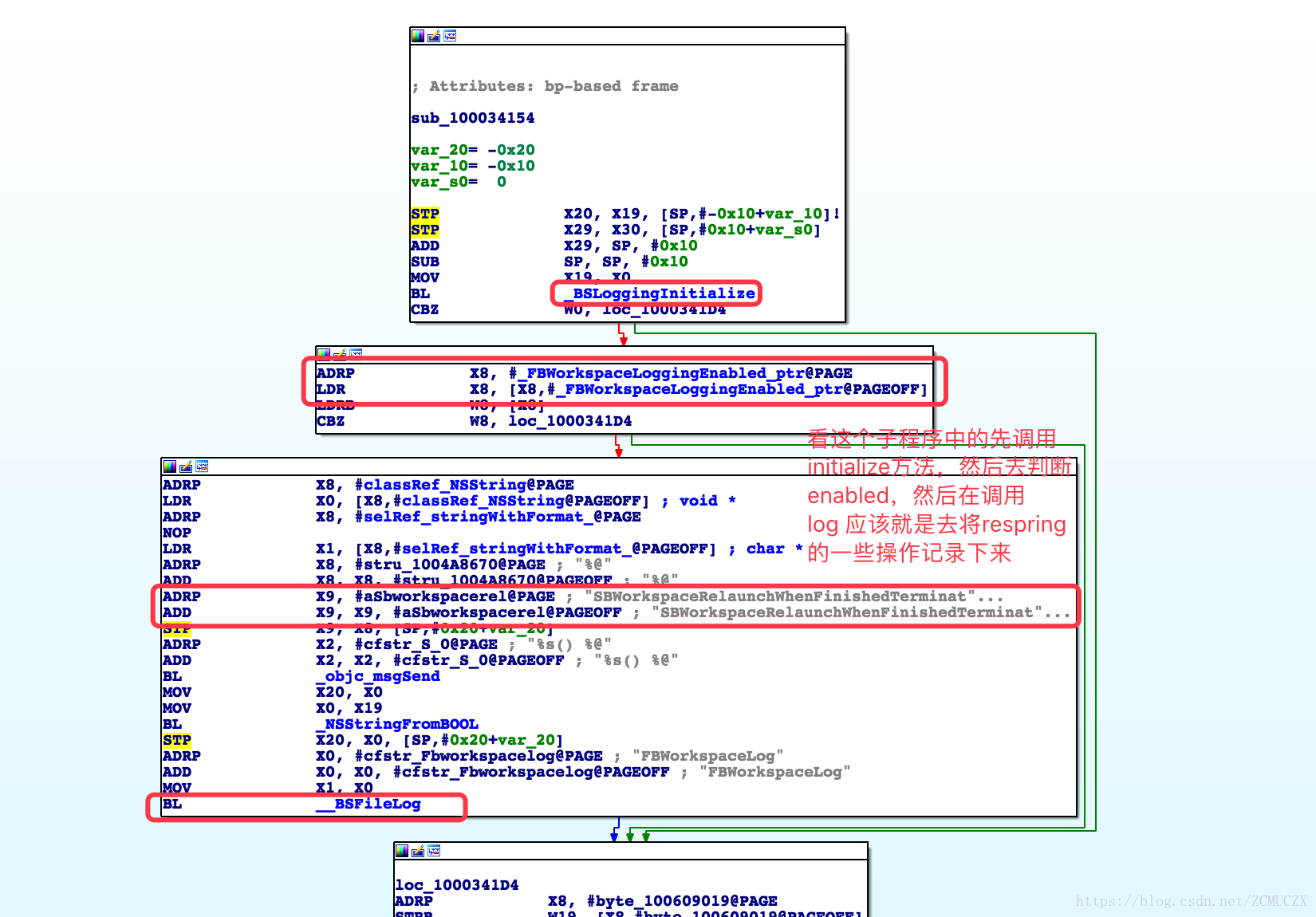This screenshot has width=1316, height=917.
Task: Click the edit-comment icon on the NSString block
Action: (186, 466)
